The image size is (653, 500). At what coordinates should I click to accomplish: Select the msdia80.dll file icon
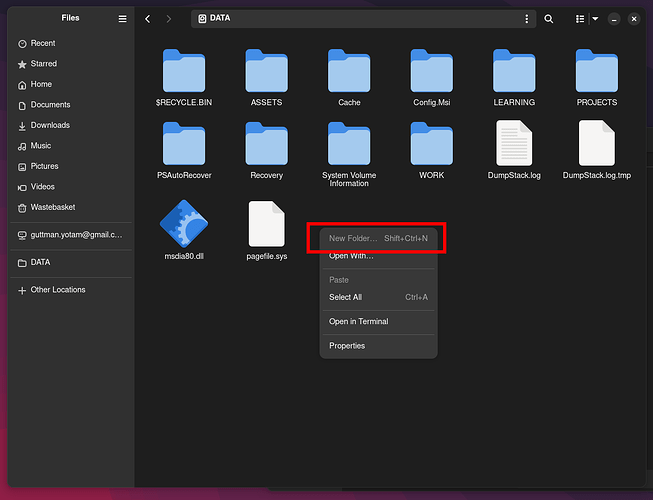pyautogui.click(x=184, y=224)
